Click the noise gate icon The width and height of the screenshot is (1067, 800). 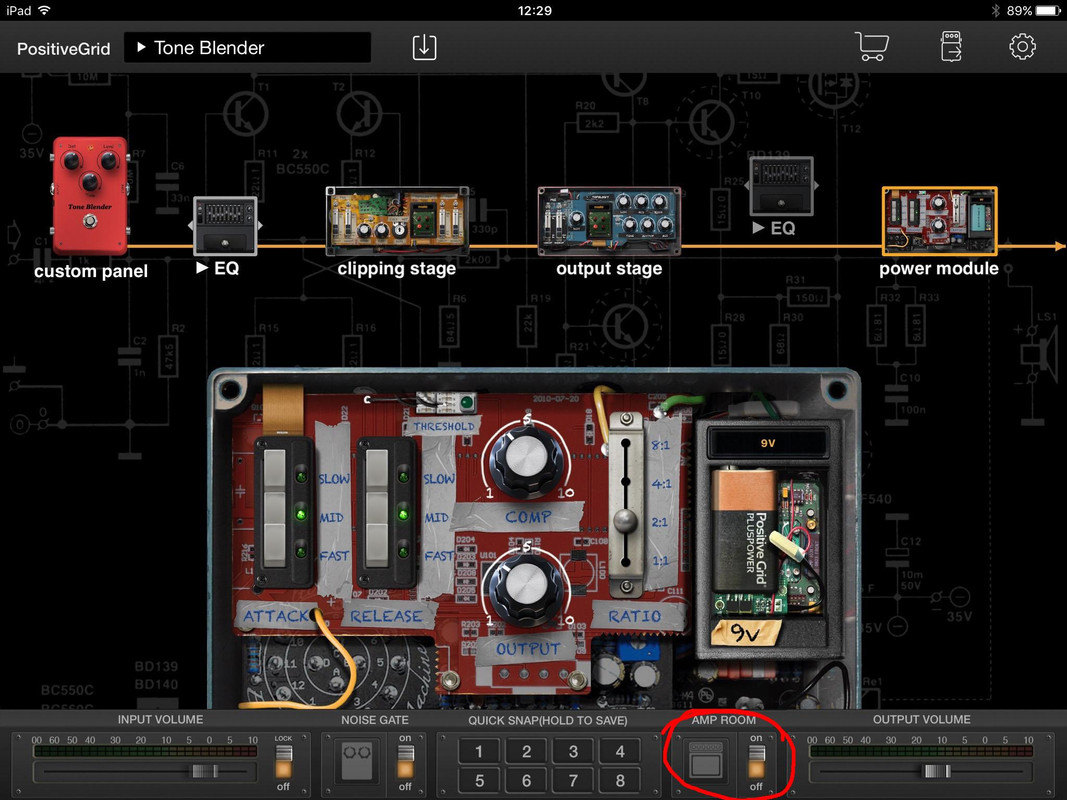click(357, 762)
